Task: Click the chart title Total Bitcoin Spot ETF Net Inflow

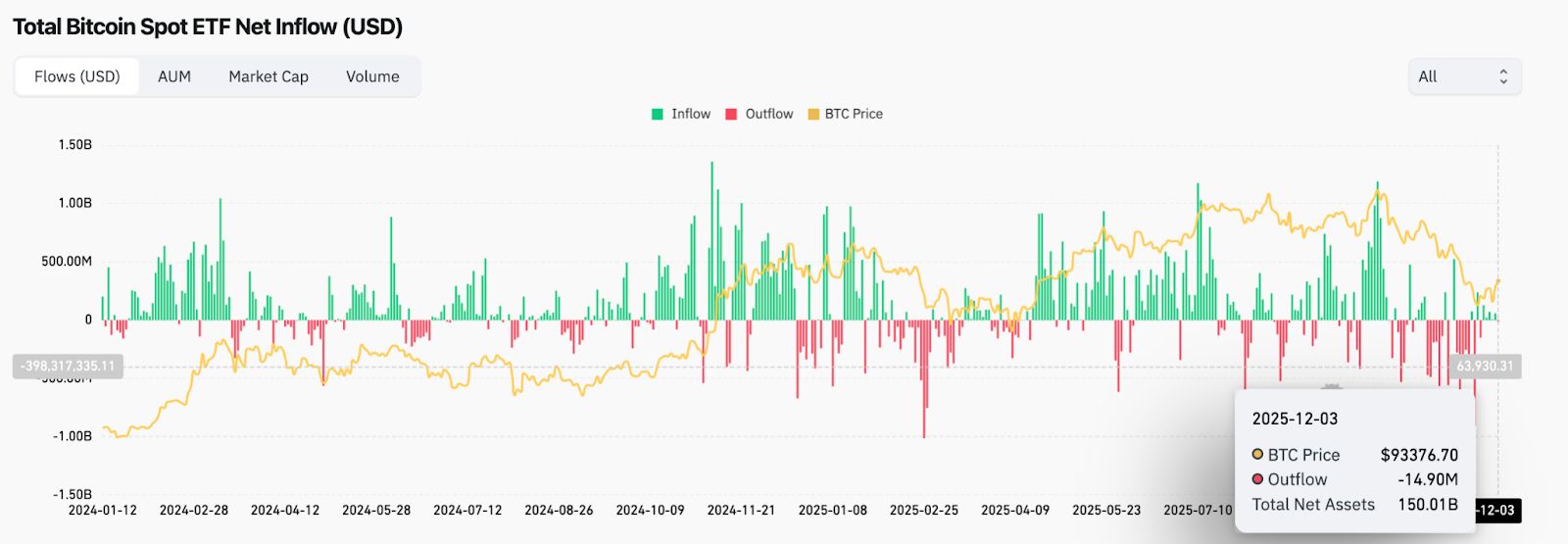Action: 208,26
